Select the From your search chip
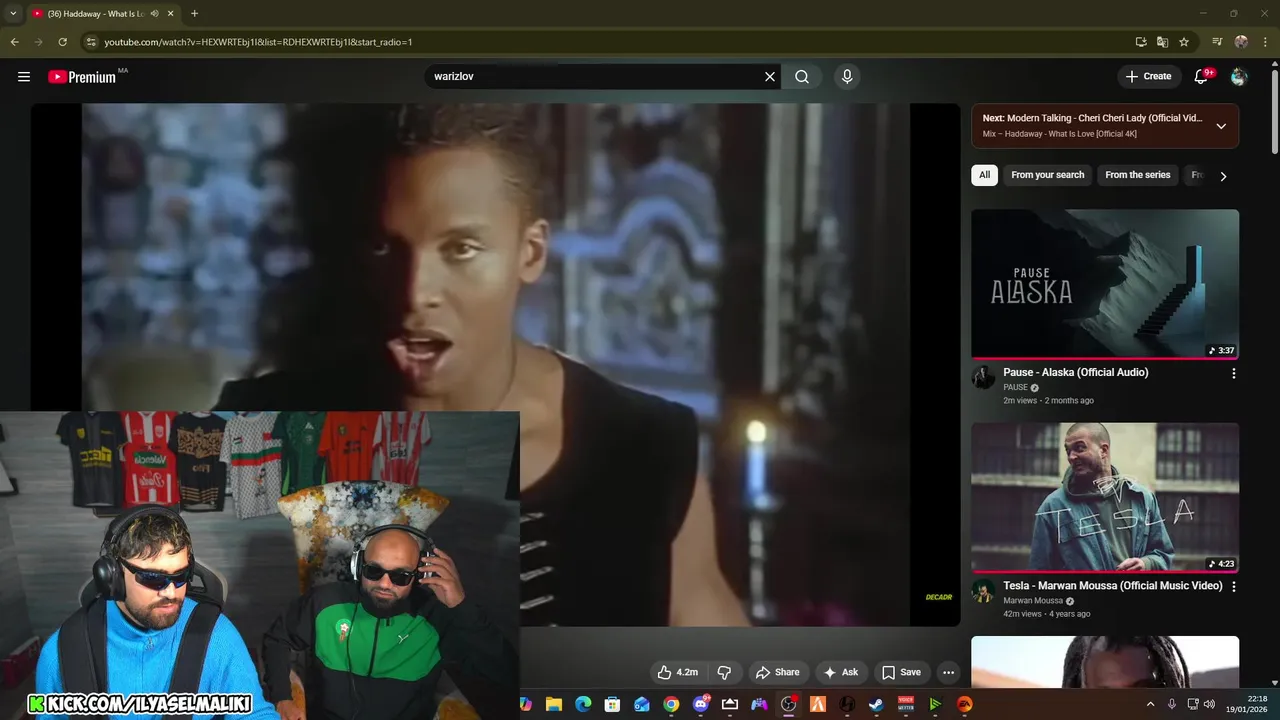 [1047, 175]
